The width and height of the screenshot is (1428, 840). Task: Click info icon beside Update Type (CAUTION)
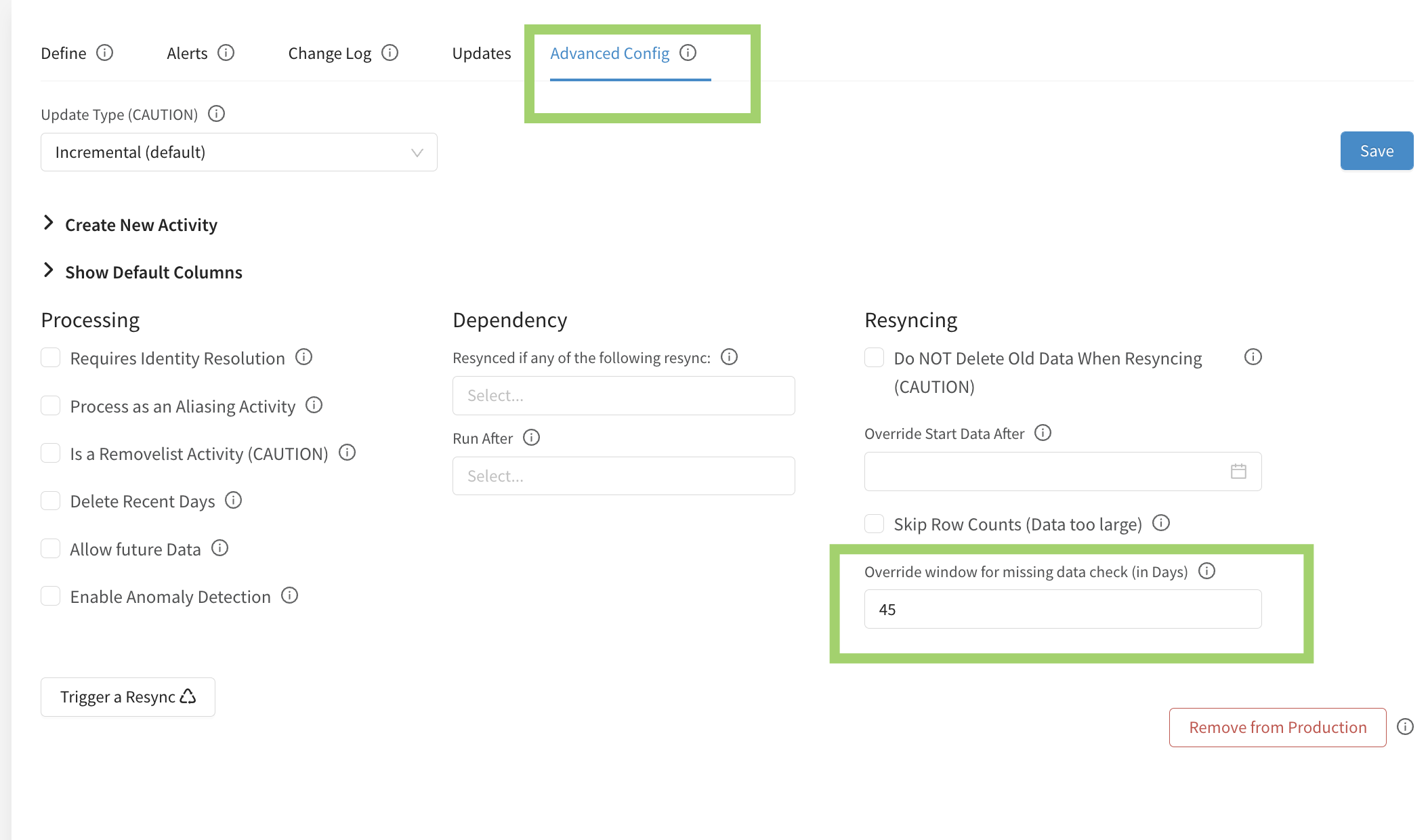click(x=216, y=114)
